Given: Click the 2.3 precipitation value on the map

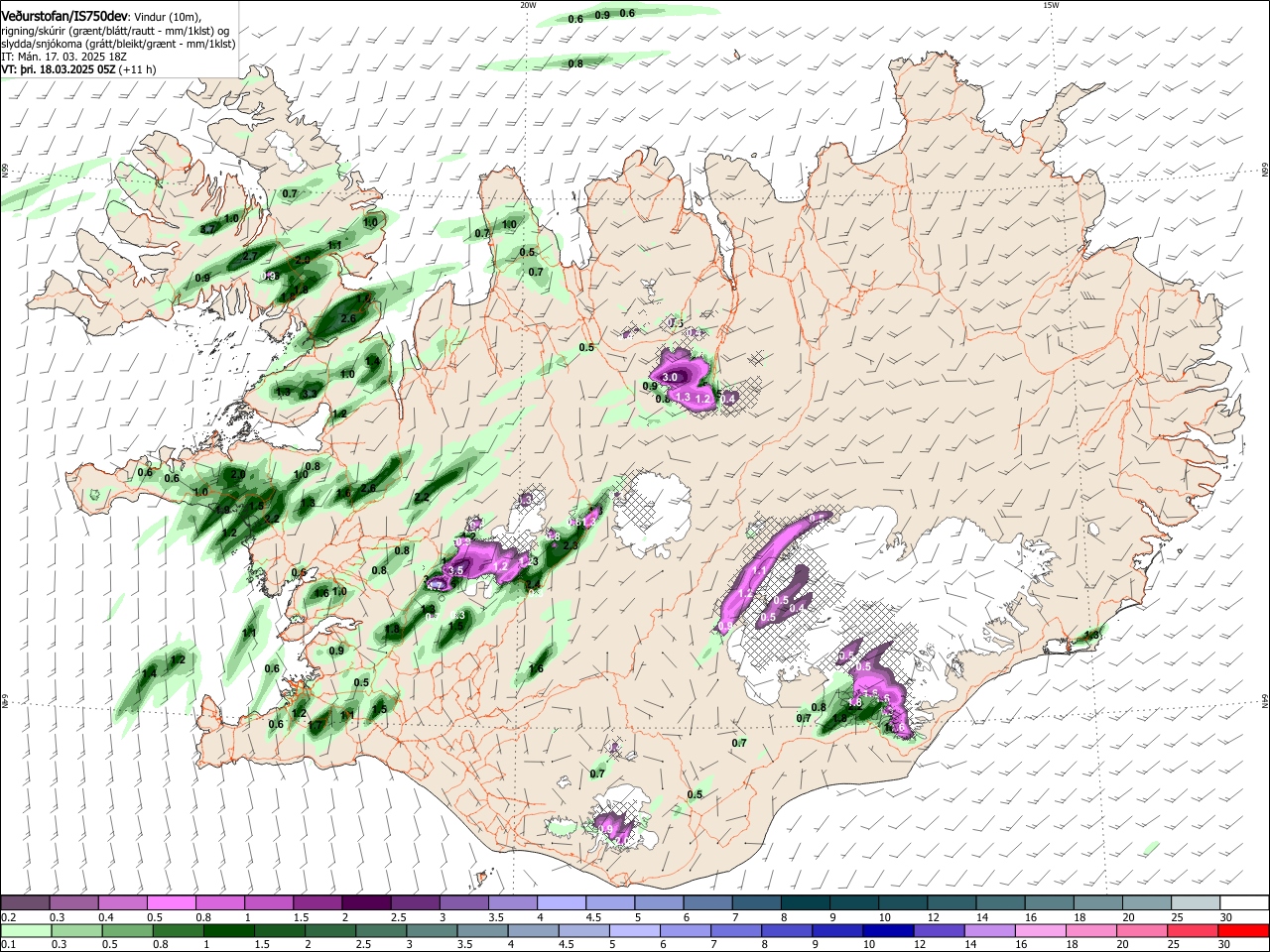Looking at the screenshot, I should pos(571,545).
